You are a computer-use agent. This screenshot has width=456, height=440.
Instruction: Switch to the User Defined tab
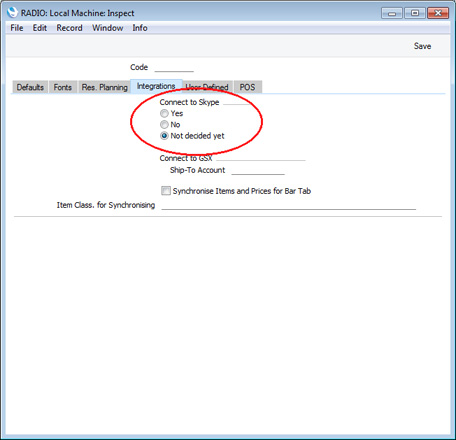(x=207, y=87)
